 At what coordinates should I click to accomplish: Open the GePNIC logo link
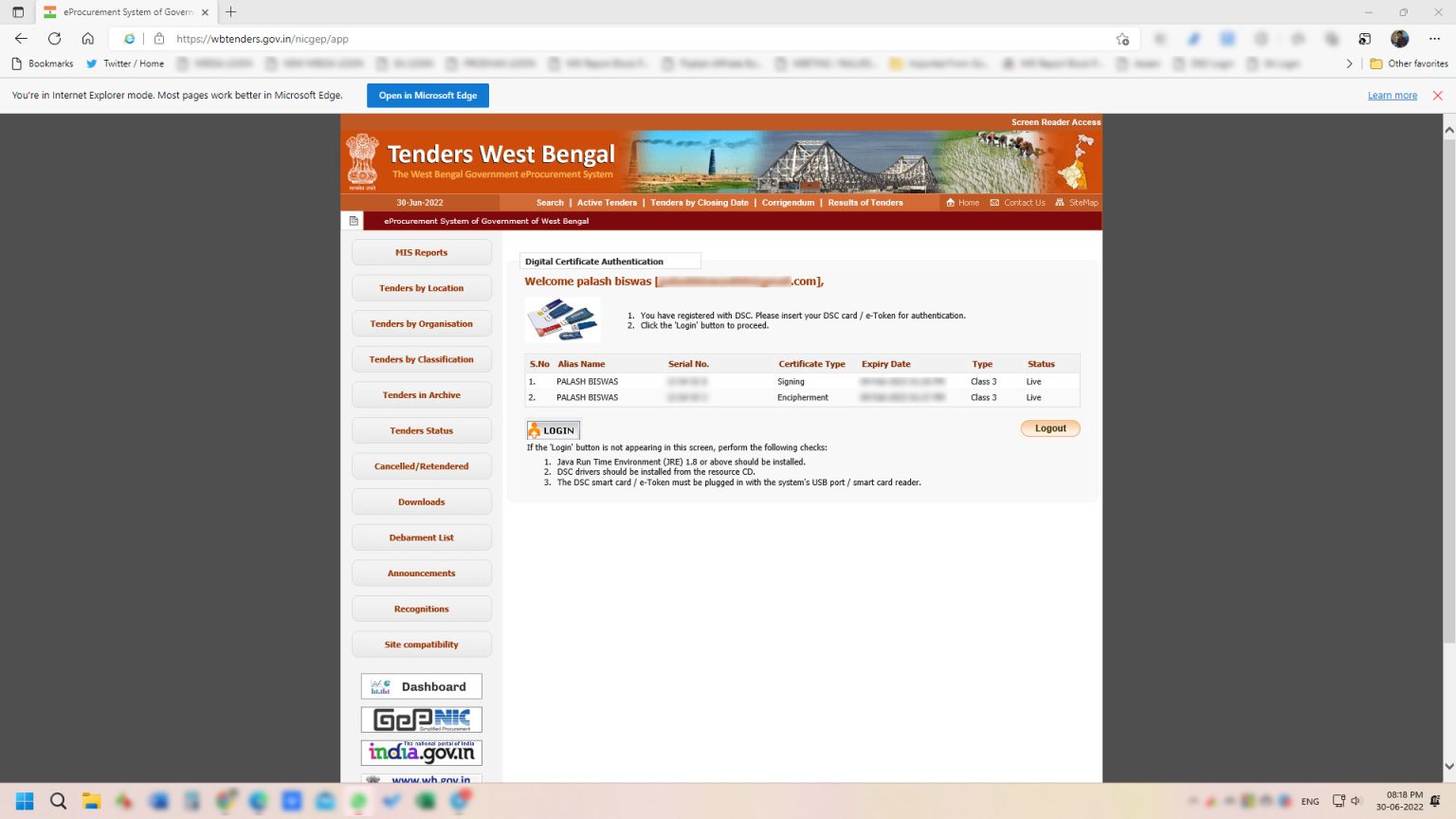coord(421,719)
